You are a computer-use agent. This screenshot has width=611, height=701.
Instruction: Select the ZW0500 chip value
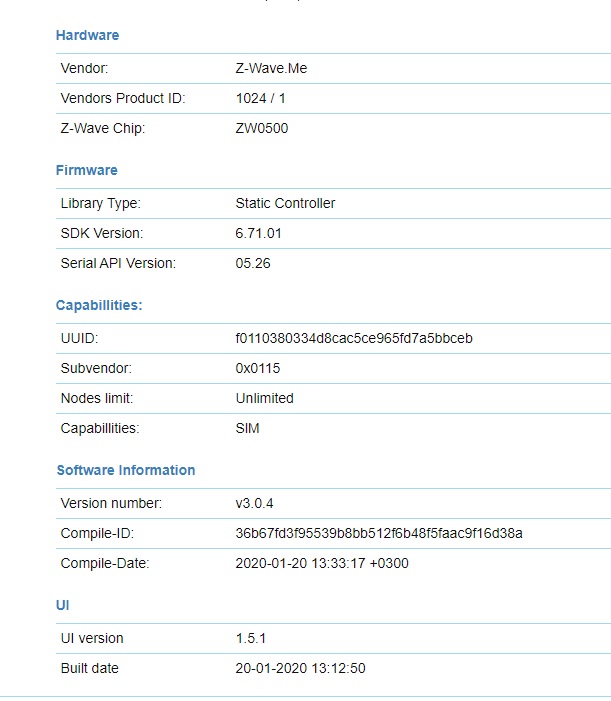pos(262,128)
